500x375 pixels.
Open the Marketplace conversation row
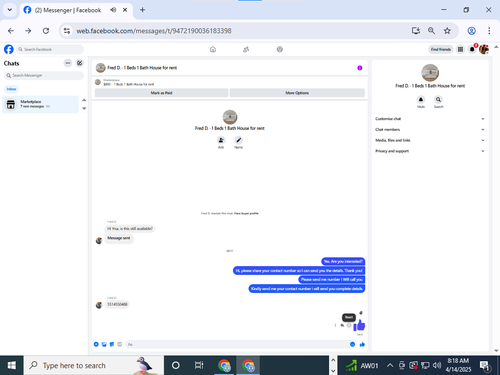point(40,104)
